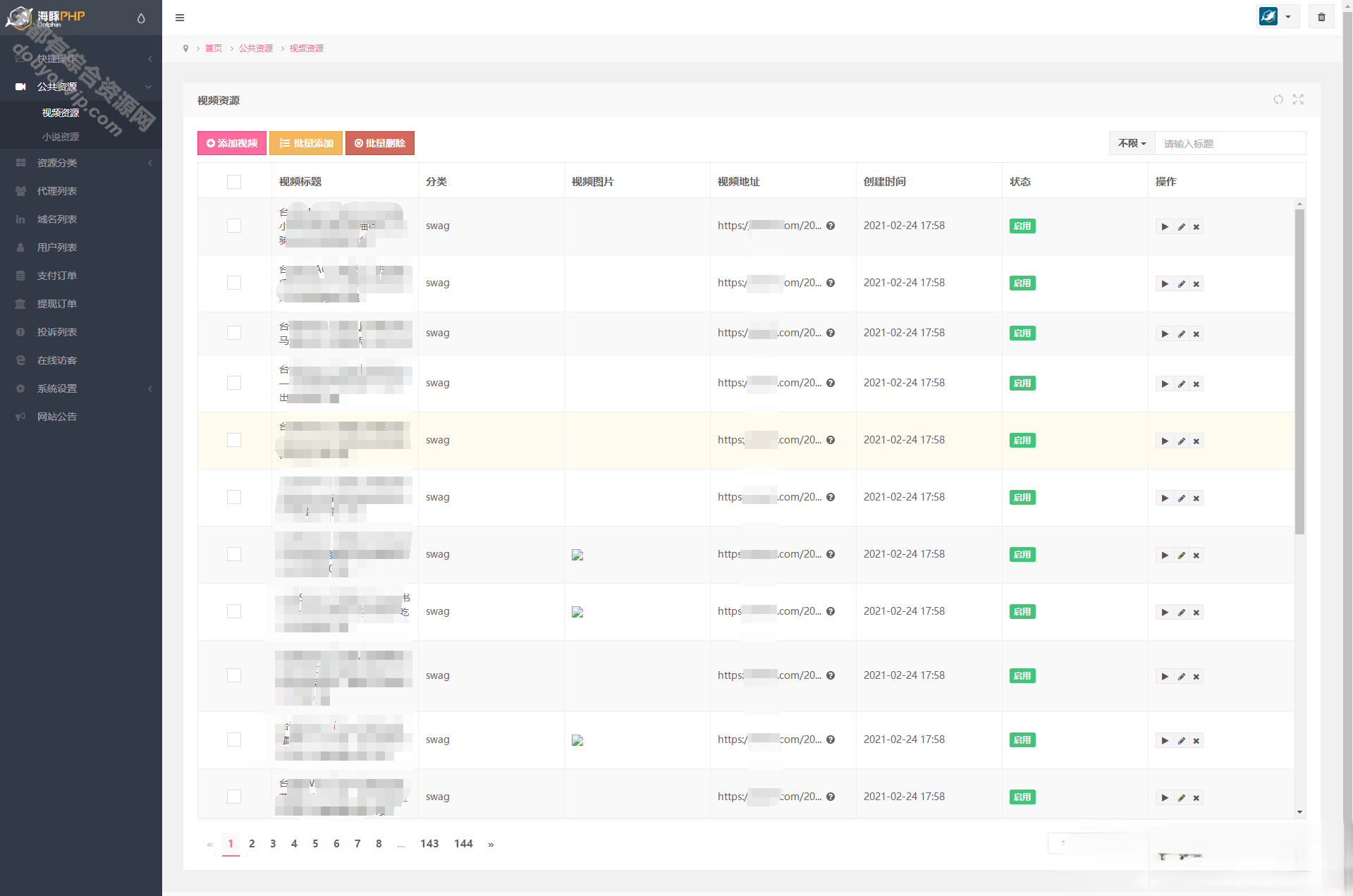This screenshot has width=1353, height=896.
Task: Open 域名列表 in sidebar
Action: click(81, 219)
